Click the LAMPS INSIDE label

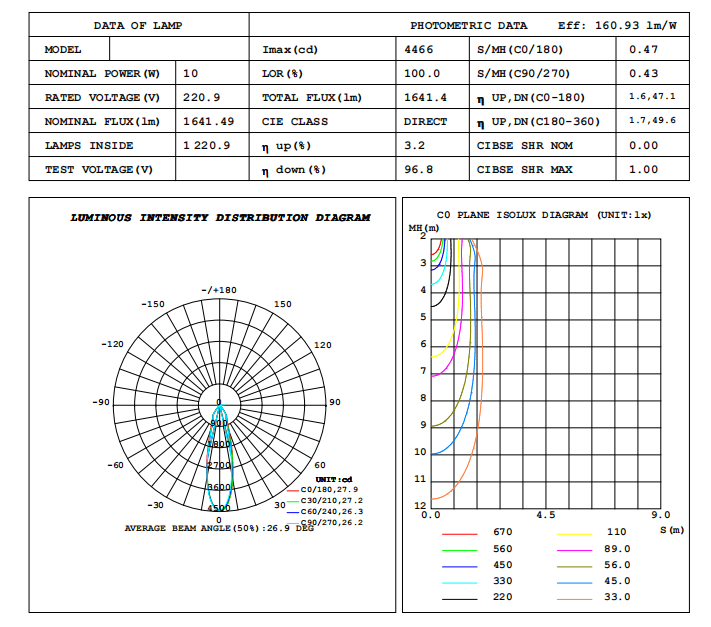click(x=89, y=146)
